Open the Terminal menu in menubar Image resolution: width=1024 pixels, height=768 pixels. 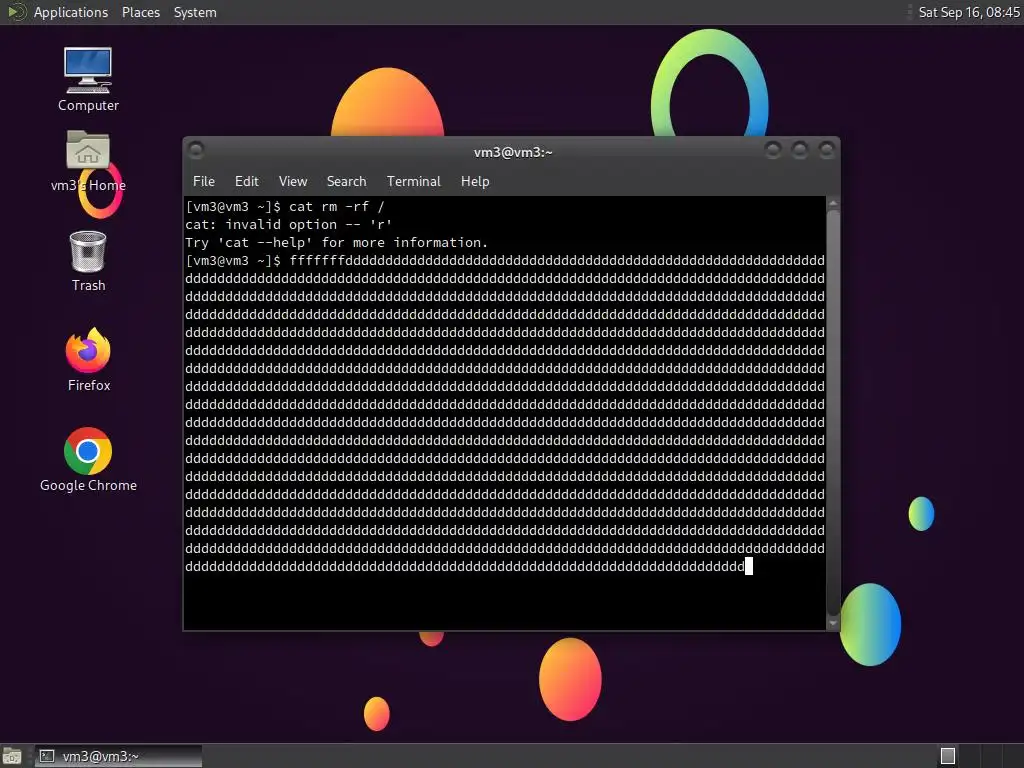pyautogui.click(x=413, y=182)
